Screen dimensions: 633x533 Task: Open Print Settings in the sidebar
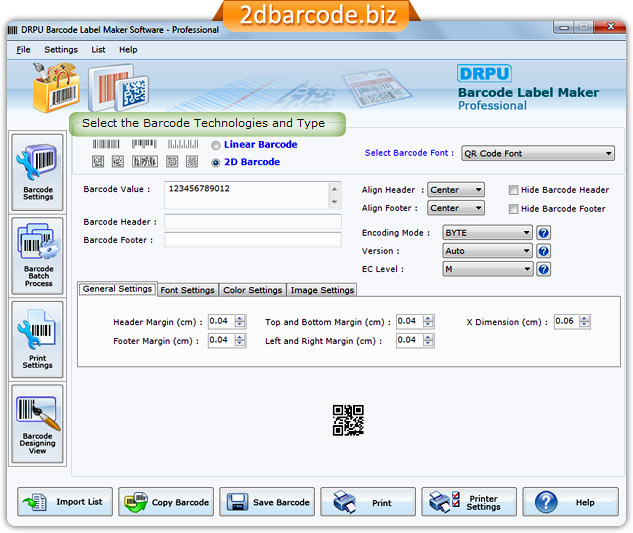click(x=38, y=340)
